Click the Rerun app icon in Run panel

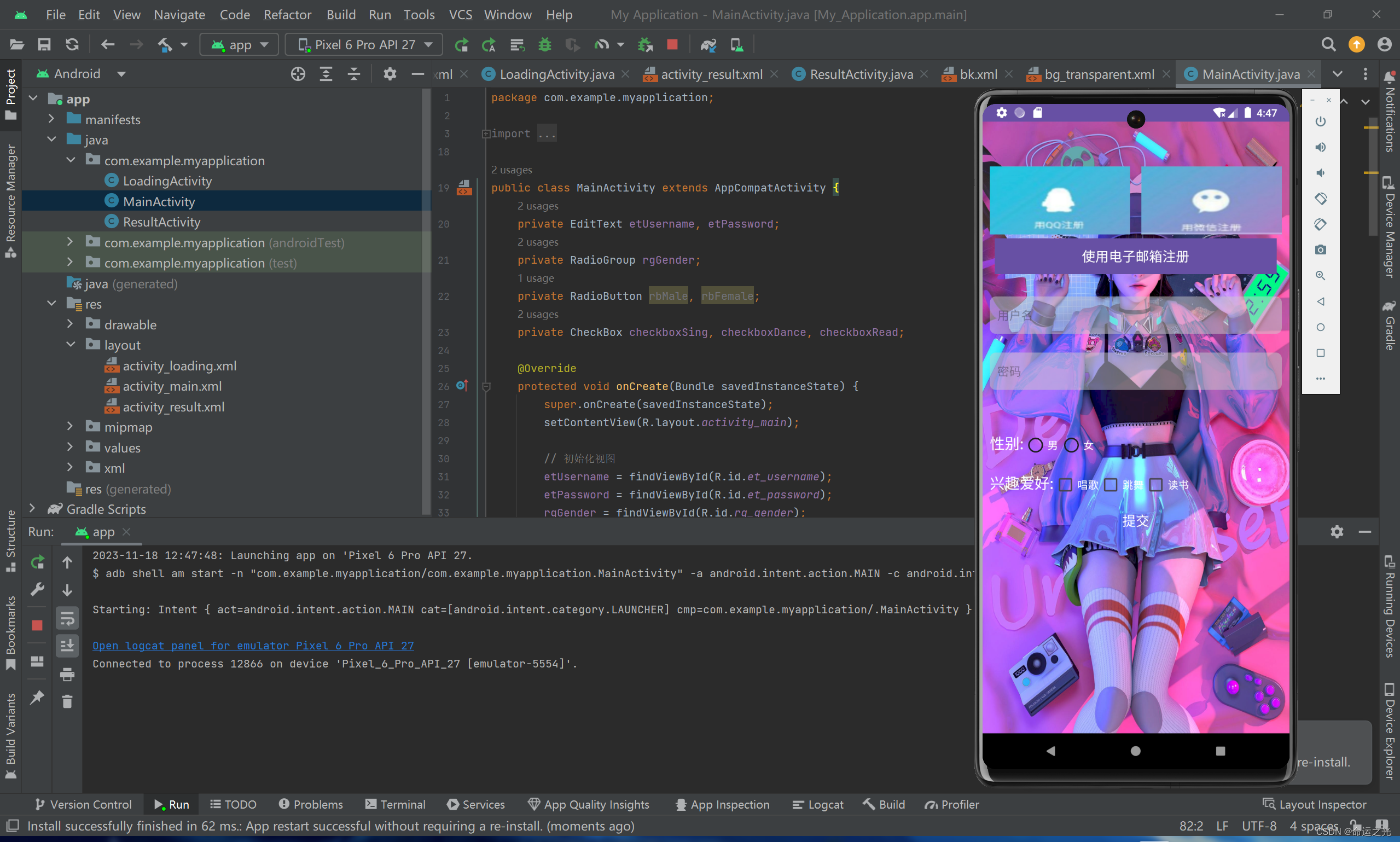pos(37,562)
